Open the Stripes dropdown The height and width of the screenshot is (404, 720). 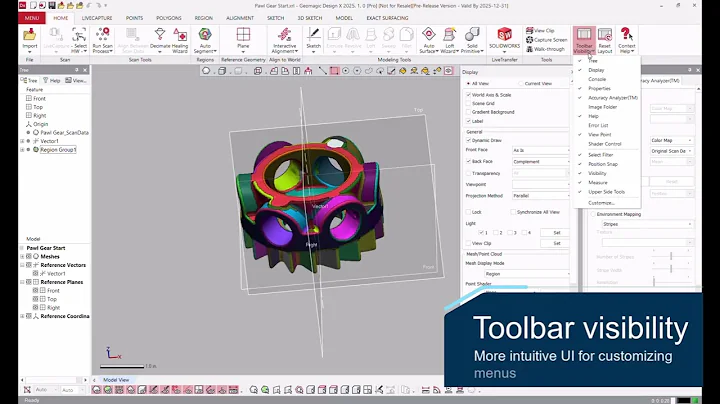[x=647, y=224]
